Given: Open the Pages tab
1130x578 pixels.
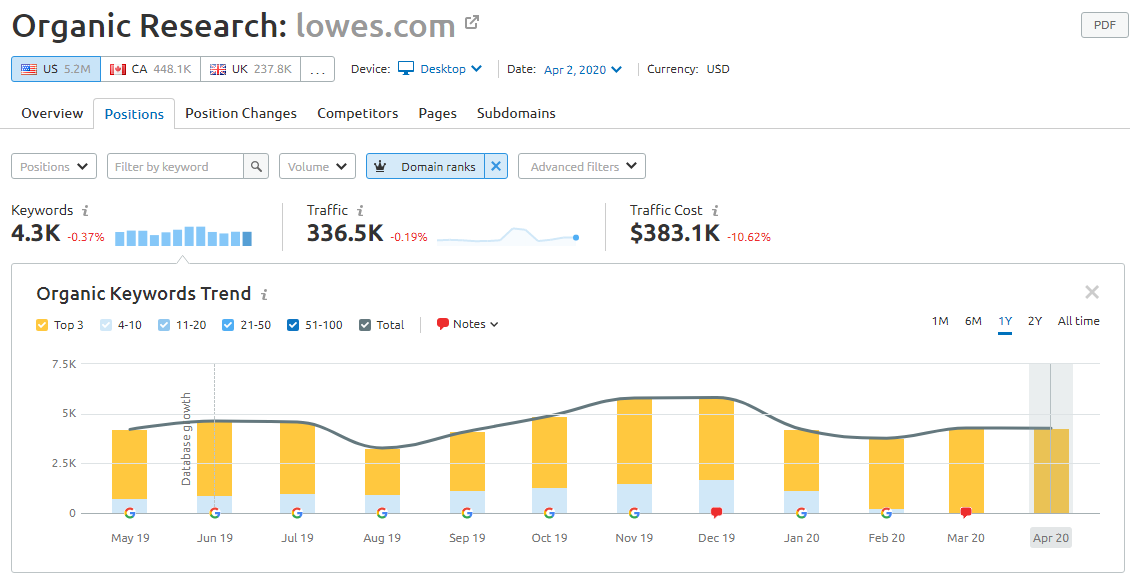Looking at the screenshot, I should (437, 113).
